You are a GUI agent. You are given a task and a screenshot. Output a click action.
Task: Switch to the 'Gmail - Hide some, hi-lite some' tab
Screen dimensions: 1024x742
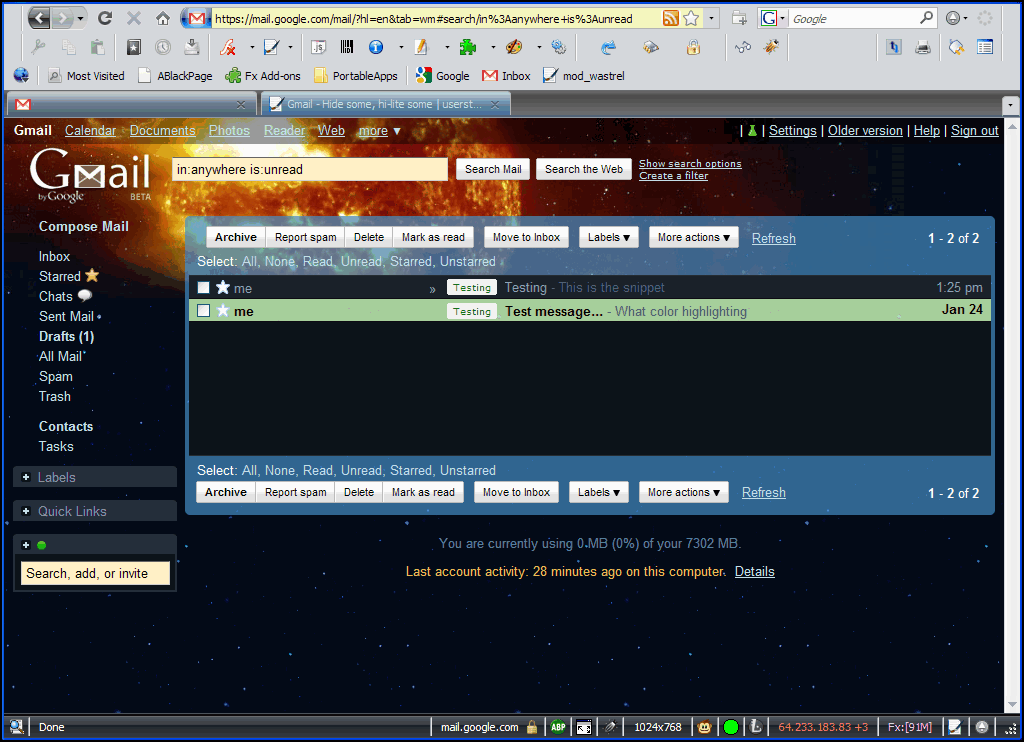coord(385,104)
